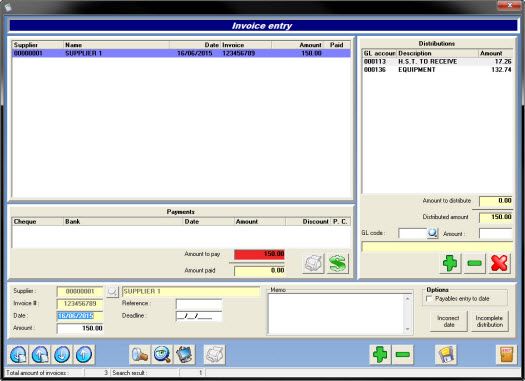Click the highlighted Date field

pyautogui.click(x=80, y=316)
